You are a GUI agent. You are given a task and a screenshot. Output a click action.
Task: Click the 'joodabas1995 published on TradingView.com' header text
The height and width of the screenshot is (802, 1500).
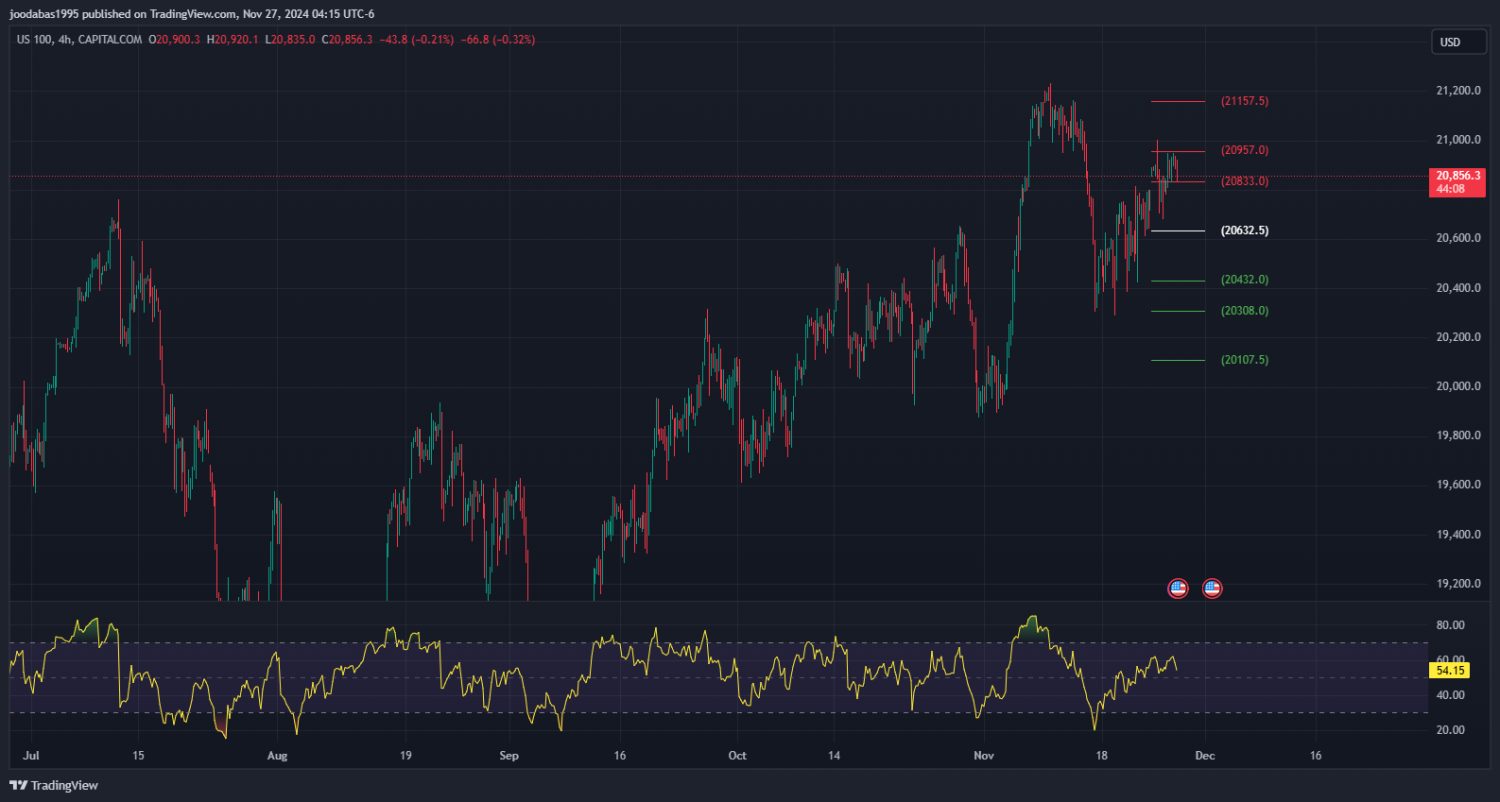124,14
